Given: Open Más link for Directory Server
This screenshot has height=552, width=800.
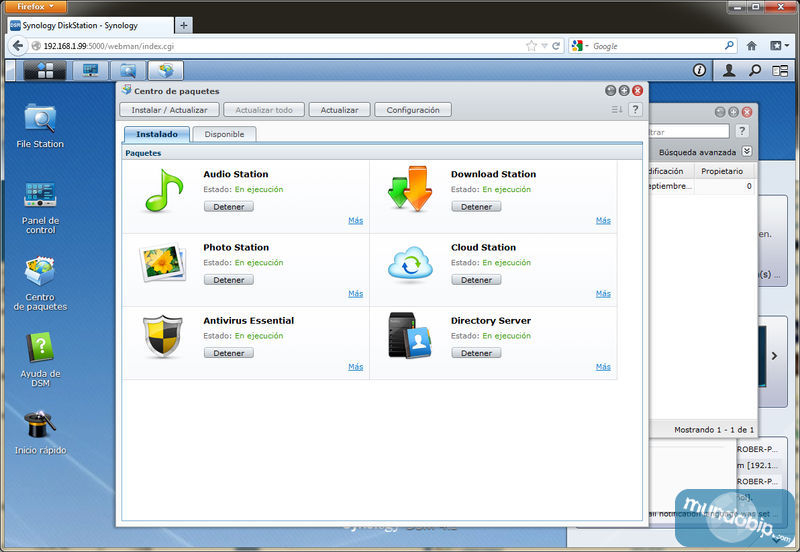Looking at the screenshot, I should coord(603,367).
